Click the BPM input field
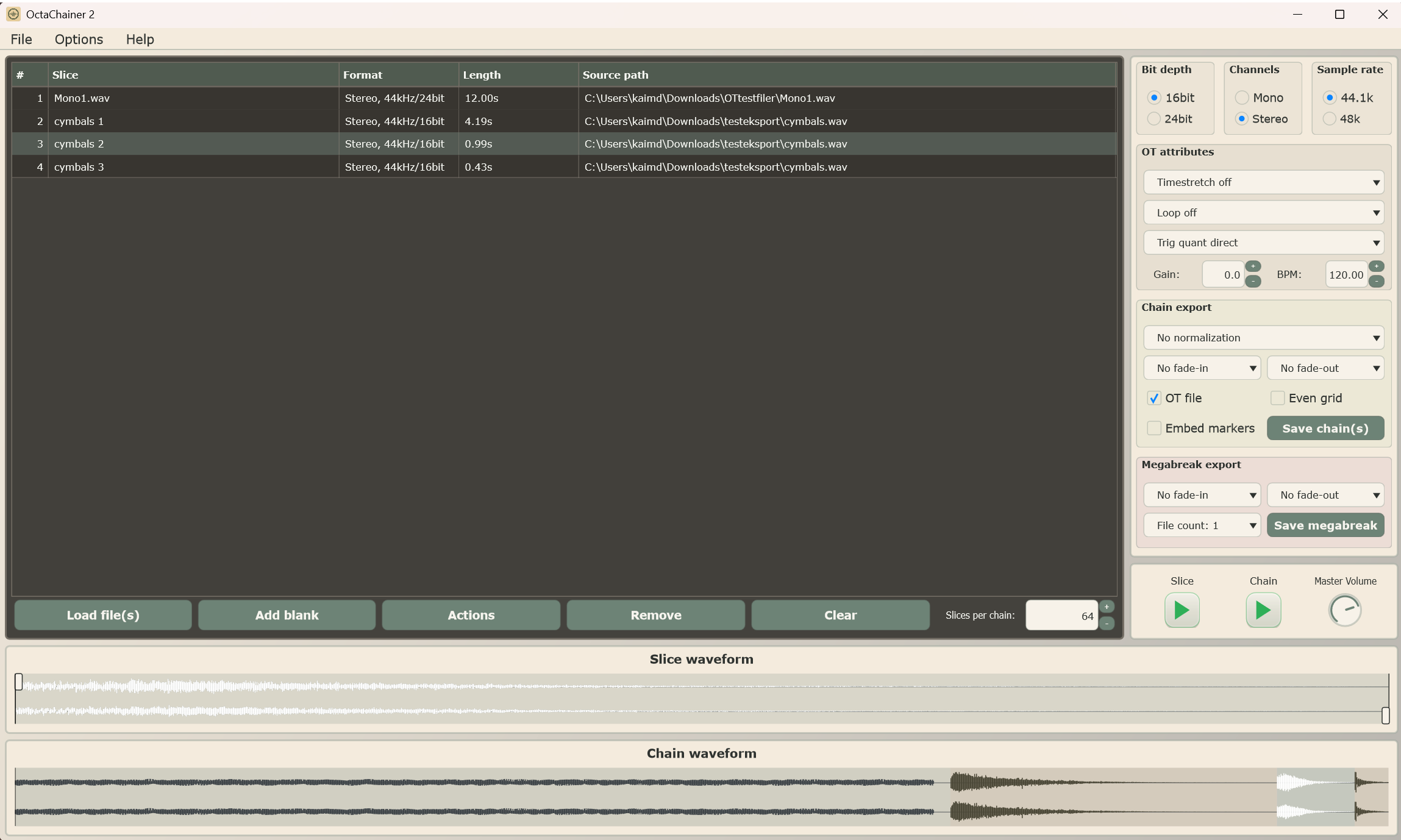 [1346, 274]
